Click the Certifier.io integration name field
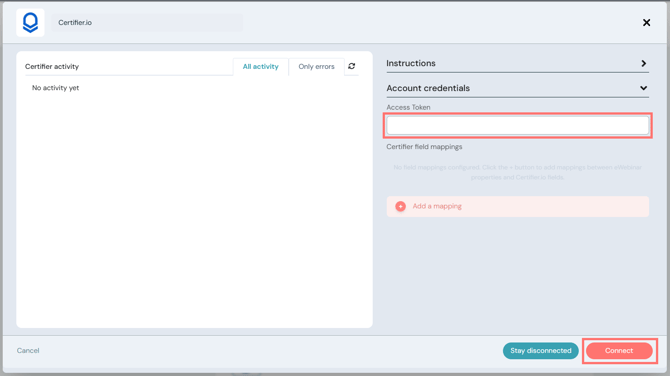Screen dimensions: 670x376 [x=147, y=23]
